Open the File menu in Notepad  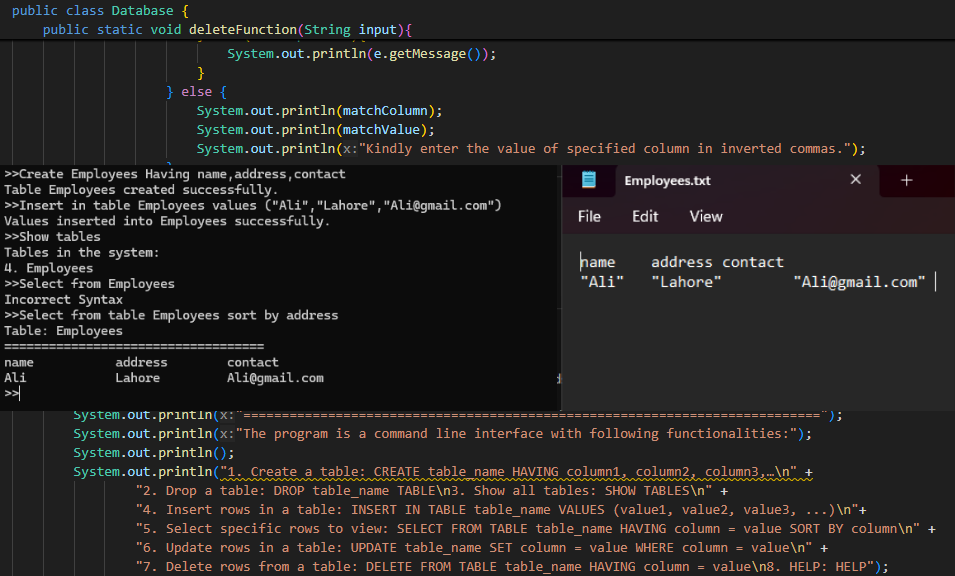[x=589, y=217]
